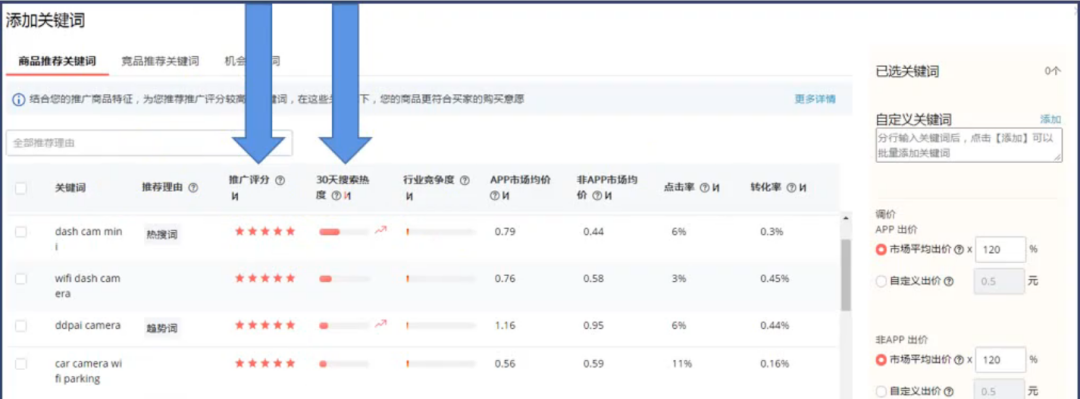This screenshot has height=399, width=1080.
Task: Click conversion rate value 0.45%
Action: (x=774, y=278)
